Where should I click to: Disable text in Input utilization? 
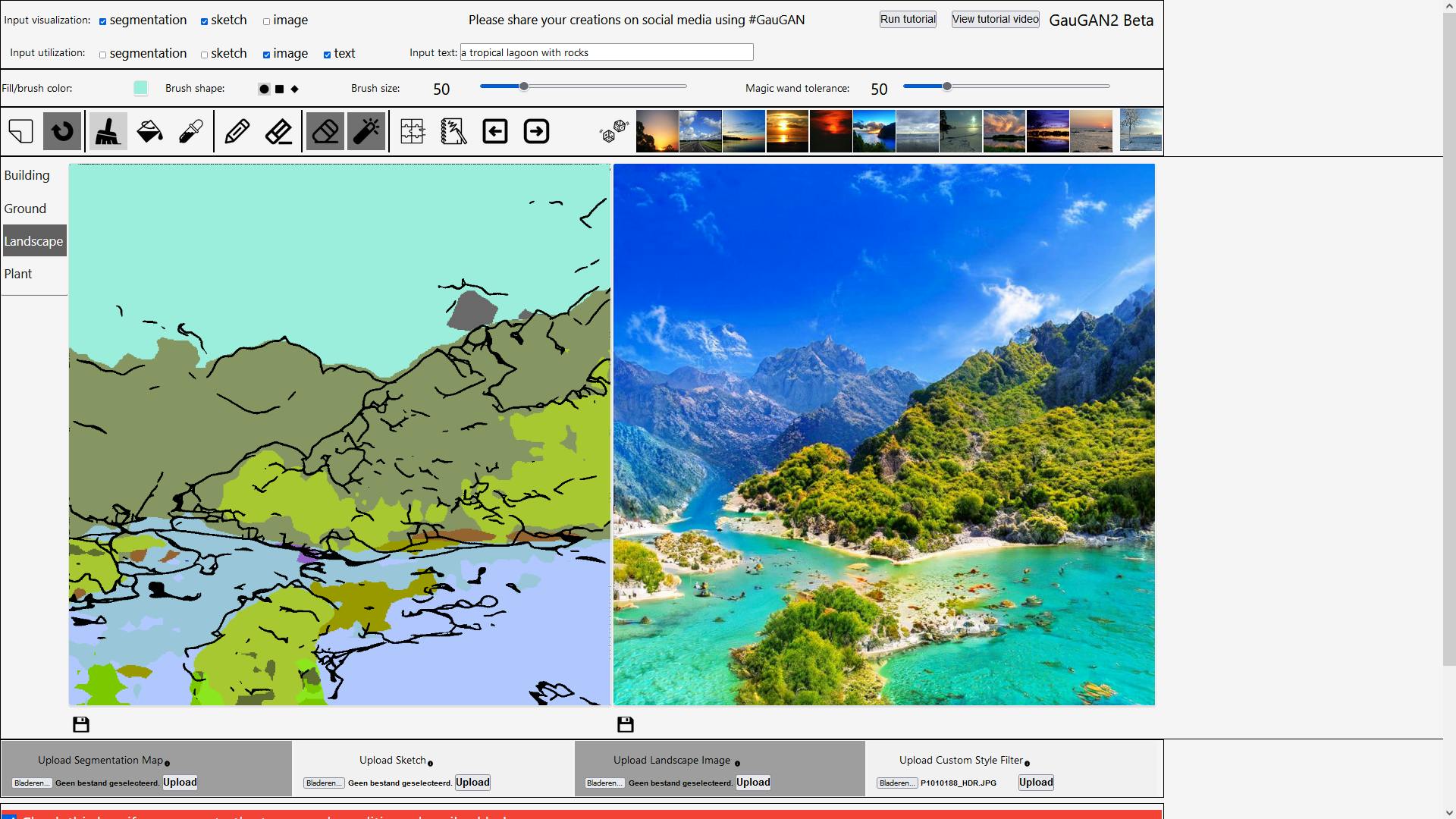327,55
